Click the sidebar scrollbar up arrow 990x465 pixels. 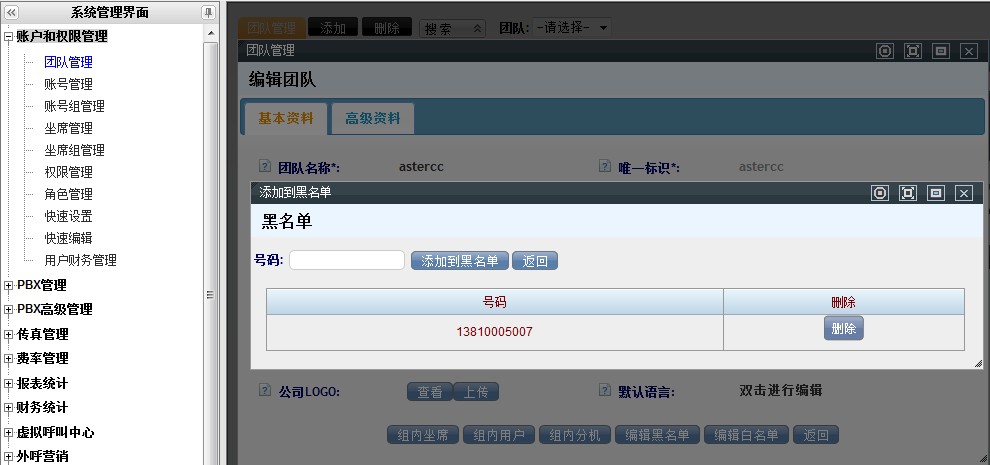[x=210, y=33]
